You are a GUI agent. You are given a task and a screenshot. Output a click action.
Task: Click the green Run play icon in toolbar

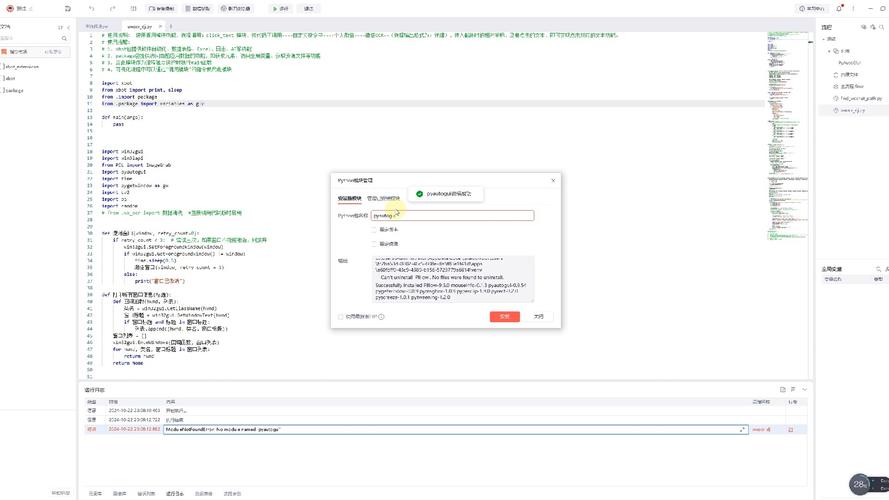click(x=275, y=8)
